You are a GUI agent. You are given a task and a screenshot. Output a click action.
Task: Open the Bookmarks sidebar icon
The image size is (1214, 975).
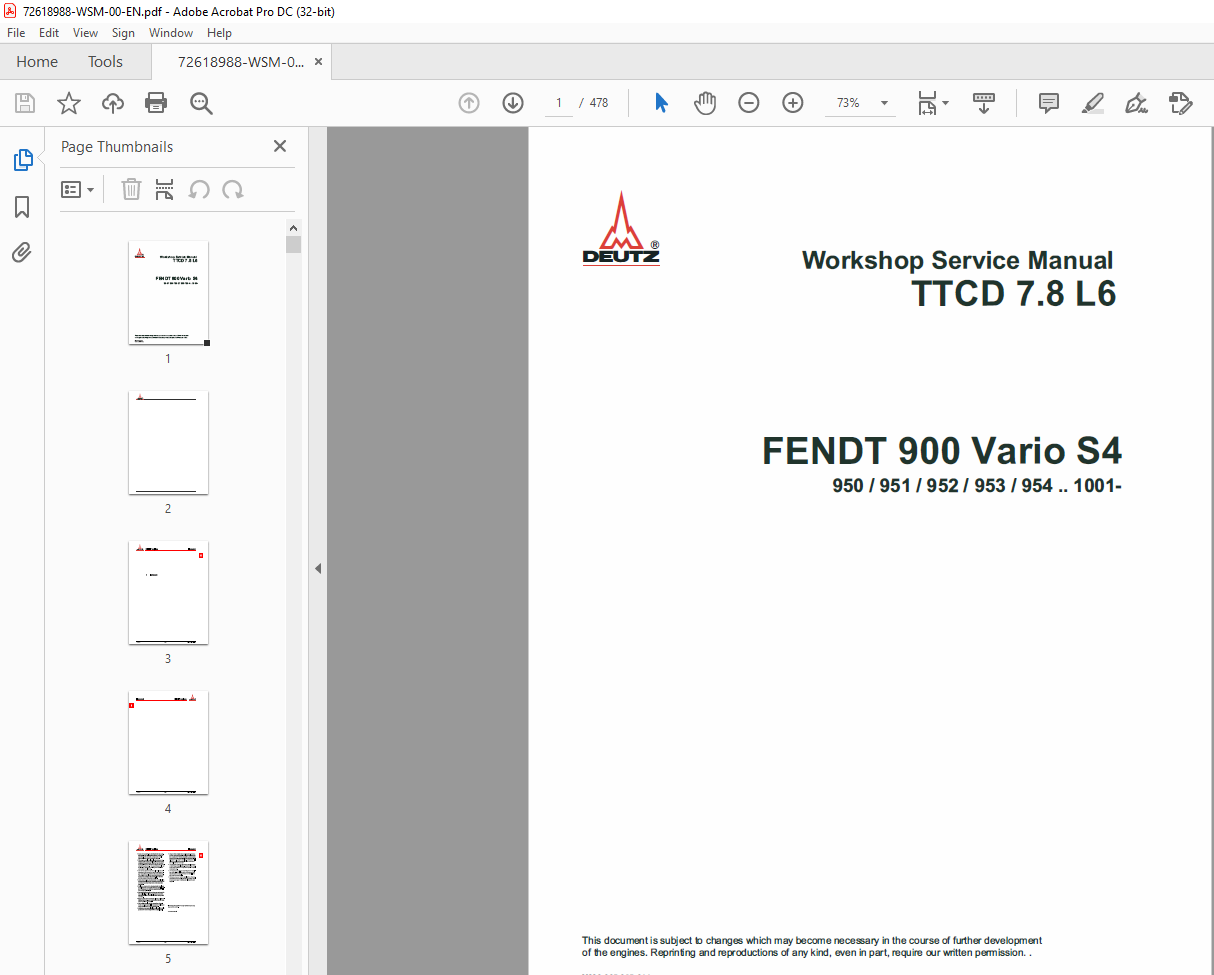[x=22, y=207]
